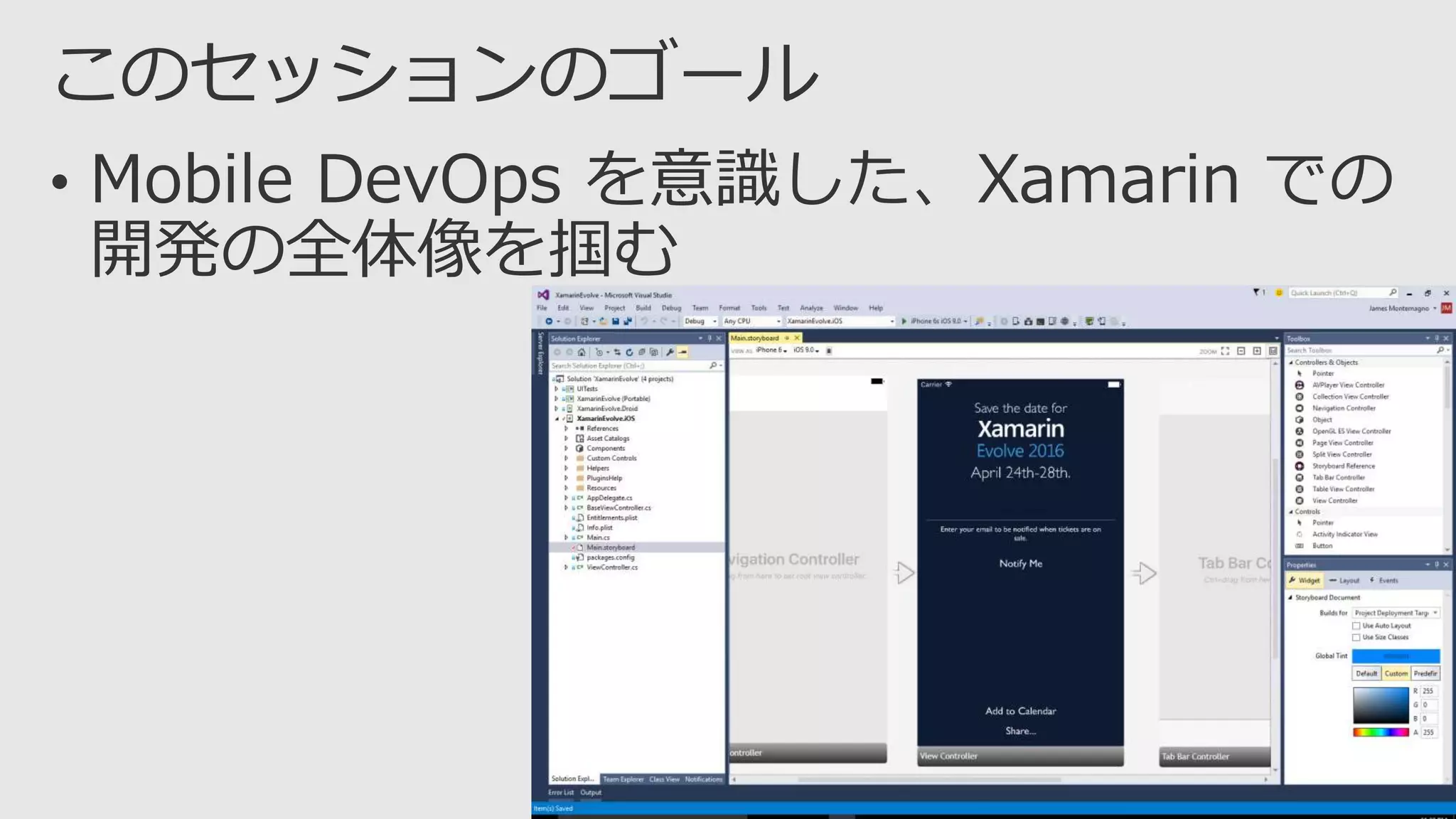Switch to Team Explorer tab
This screenshot has height=819, width=1456.
click(623, 779)
